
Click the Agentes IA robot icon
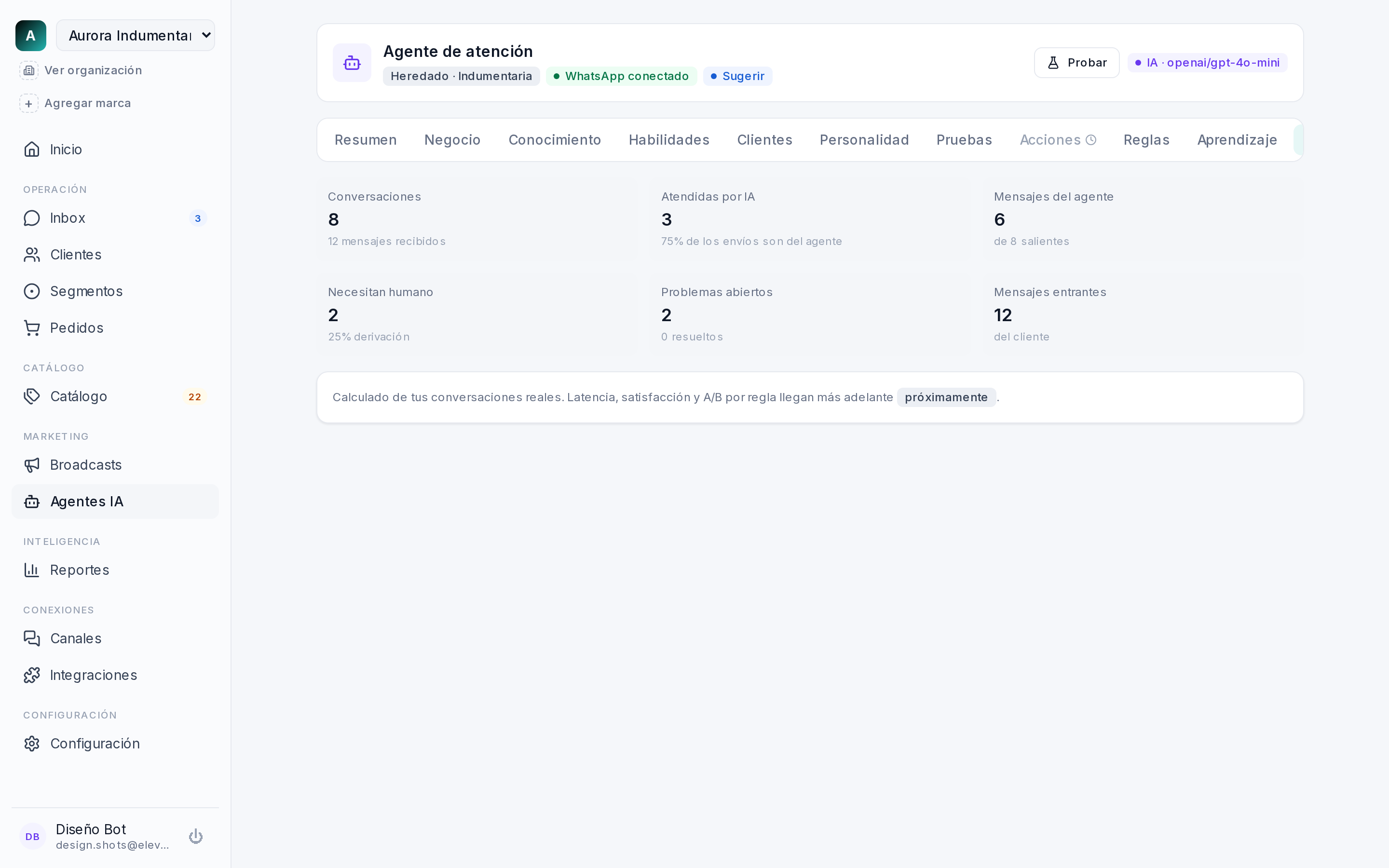(32, 502)
